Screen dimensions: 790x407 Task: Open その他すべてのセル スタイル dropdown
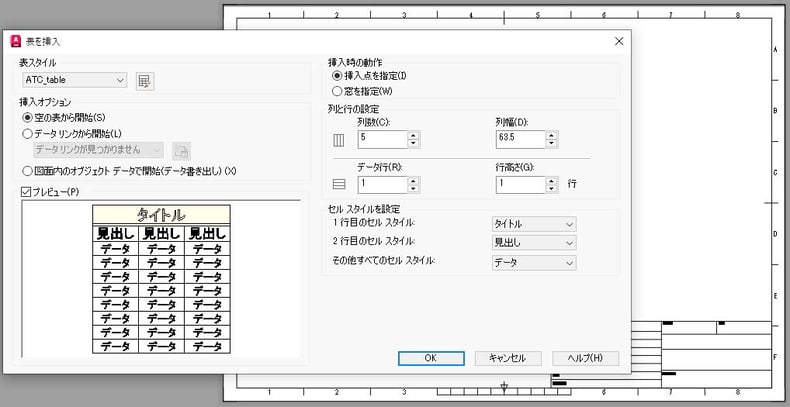tap(534, 263)
